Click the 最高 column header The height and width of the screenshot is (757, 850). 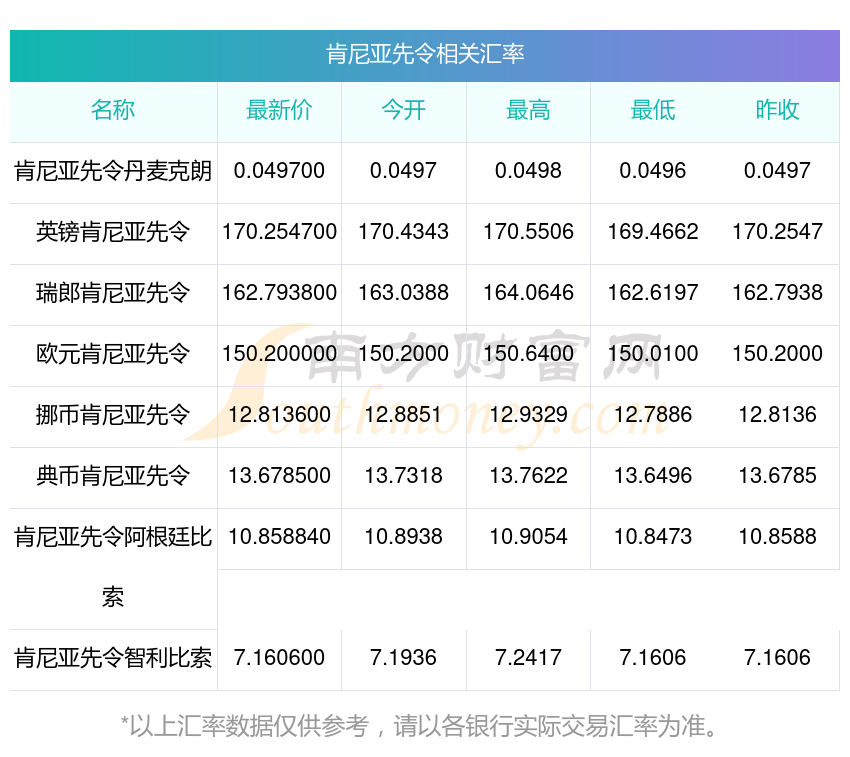tap(528, 111)
